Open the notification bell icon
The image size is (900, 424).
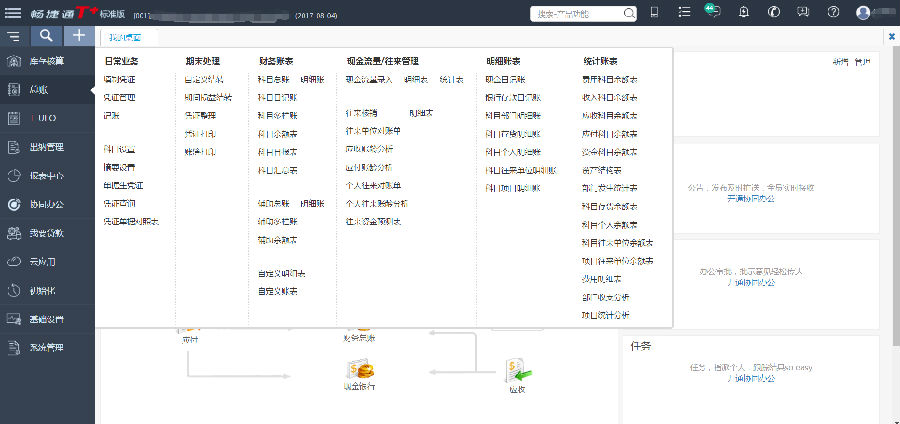point(743,12)
